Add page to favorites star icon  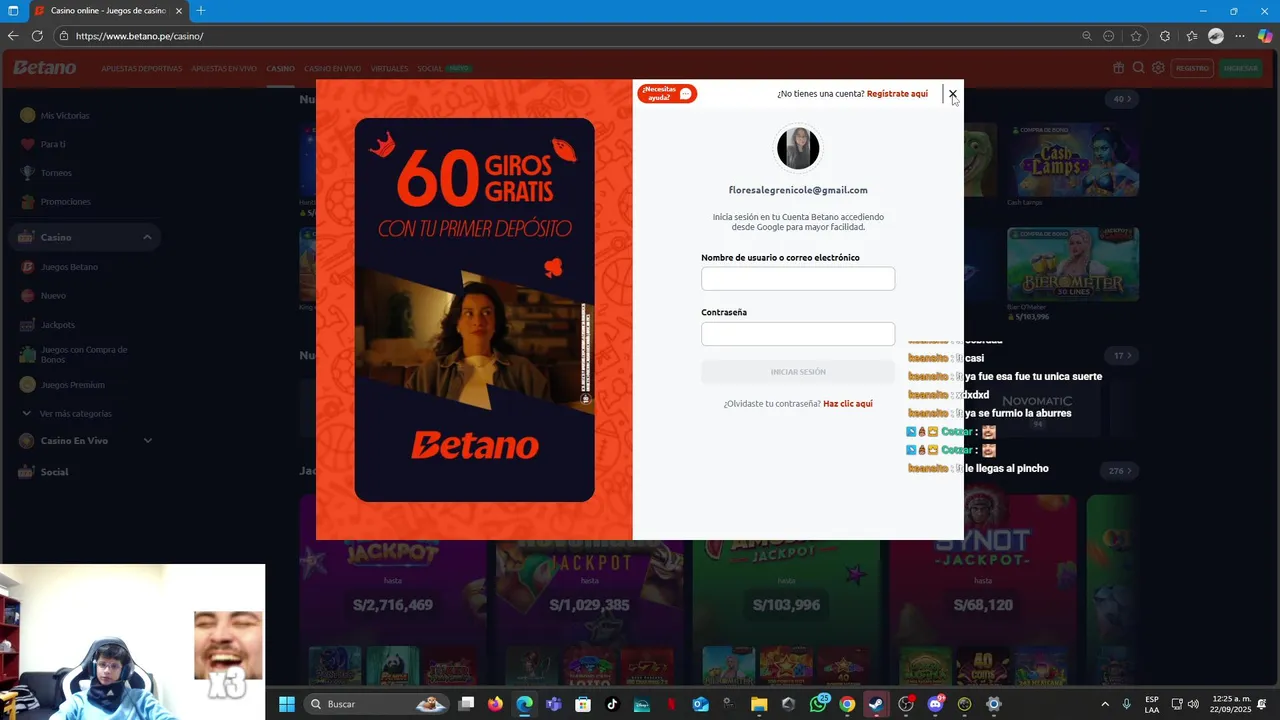click(x=1136, y=36)
